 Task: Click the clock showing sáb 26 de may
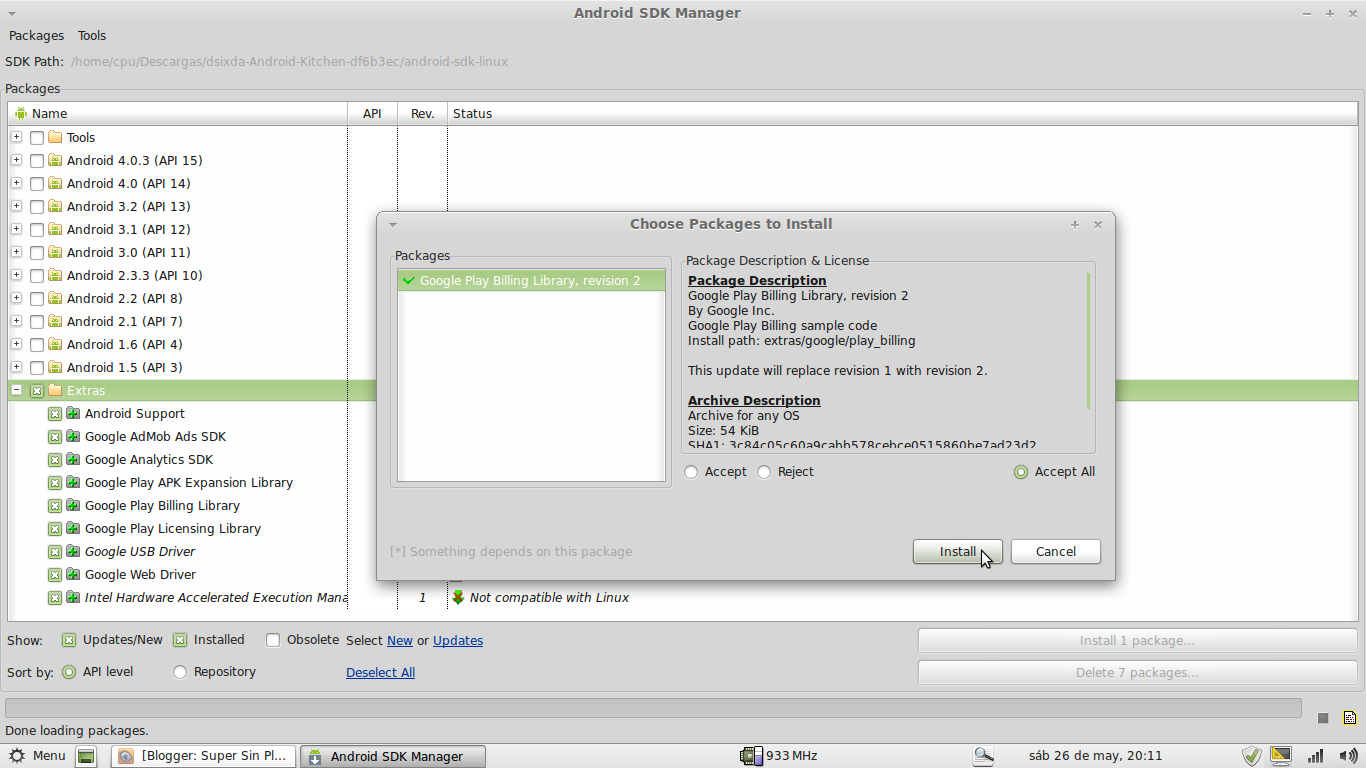click(x=1095, y=756)
